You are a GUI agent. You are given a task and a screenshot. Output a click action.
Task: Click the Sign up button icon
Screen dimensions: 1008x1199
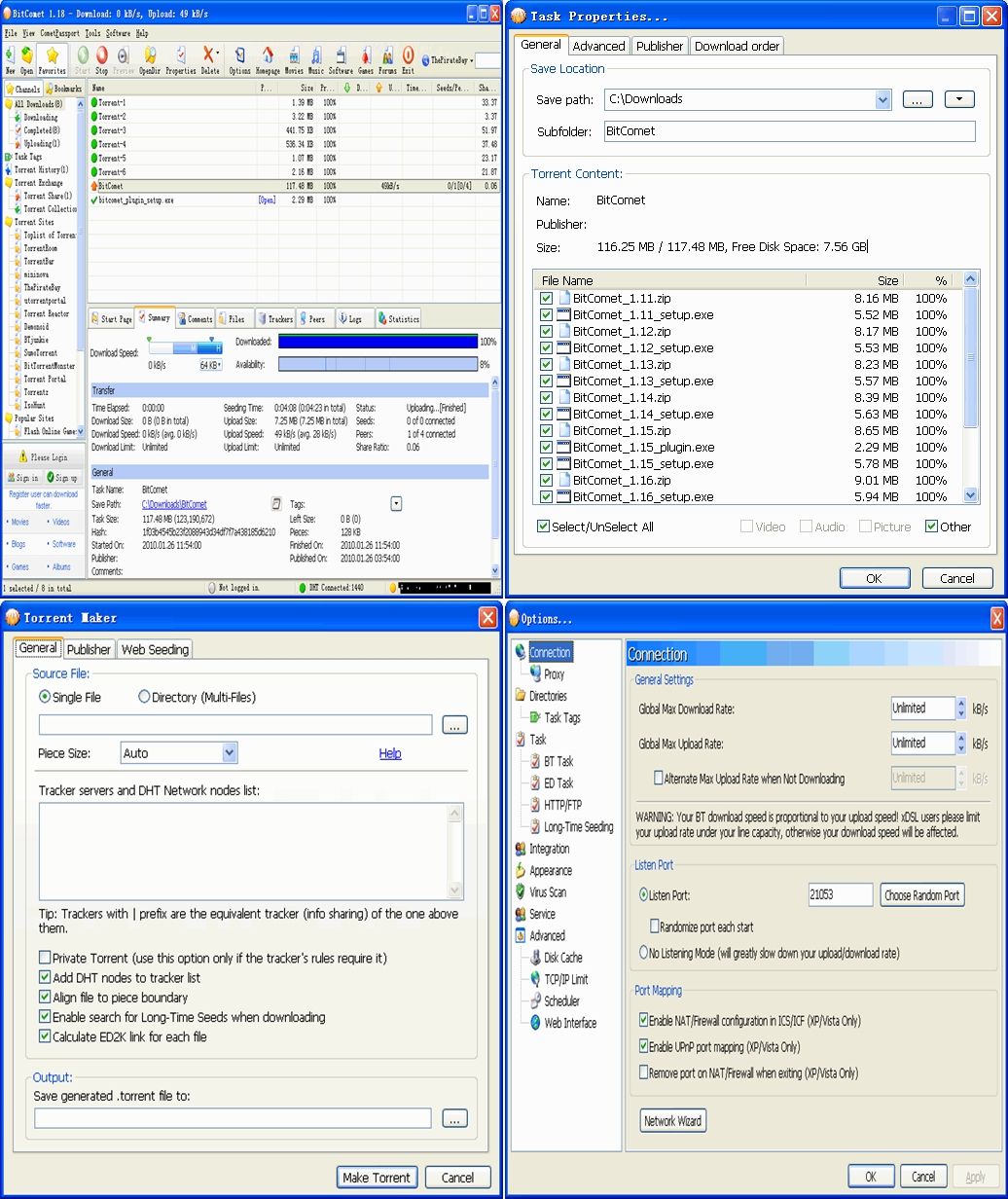(x=51, y=478)
